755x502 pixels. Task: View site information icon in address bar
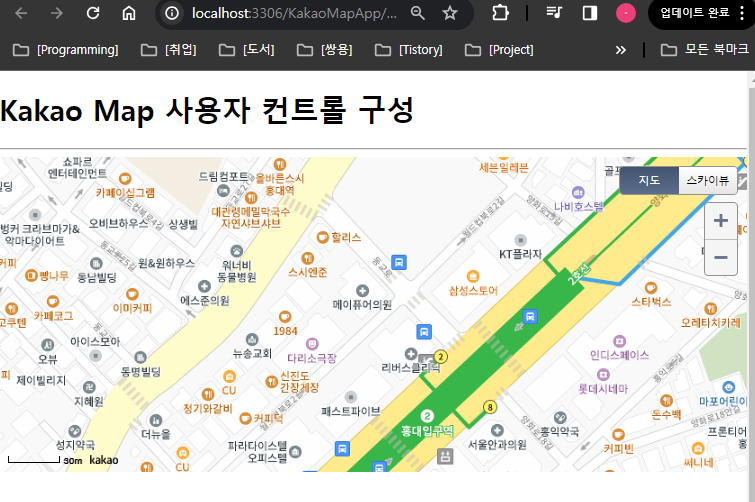[172, 13]
